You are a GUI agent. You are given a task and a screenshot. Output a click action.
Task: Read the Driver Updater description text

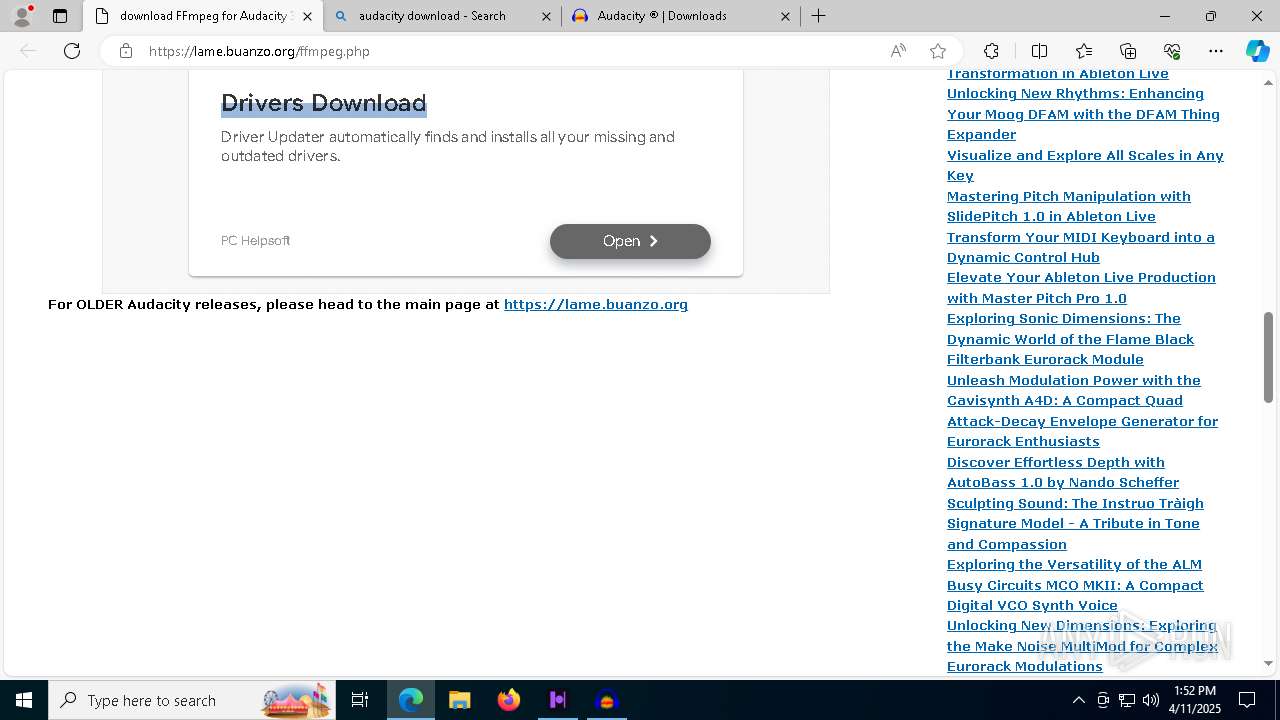point(448,146)
